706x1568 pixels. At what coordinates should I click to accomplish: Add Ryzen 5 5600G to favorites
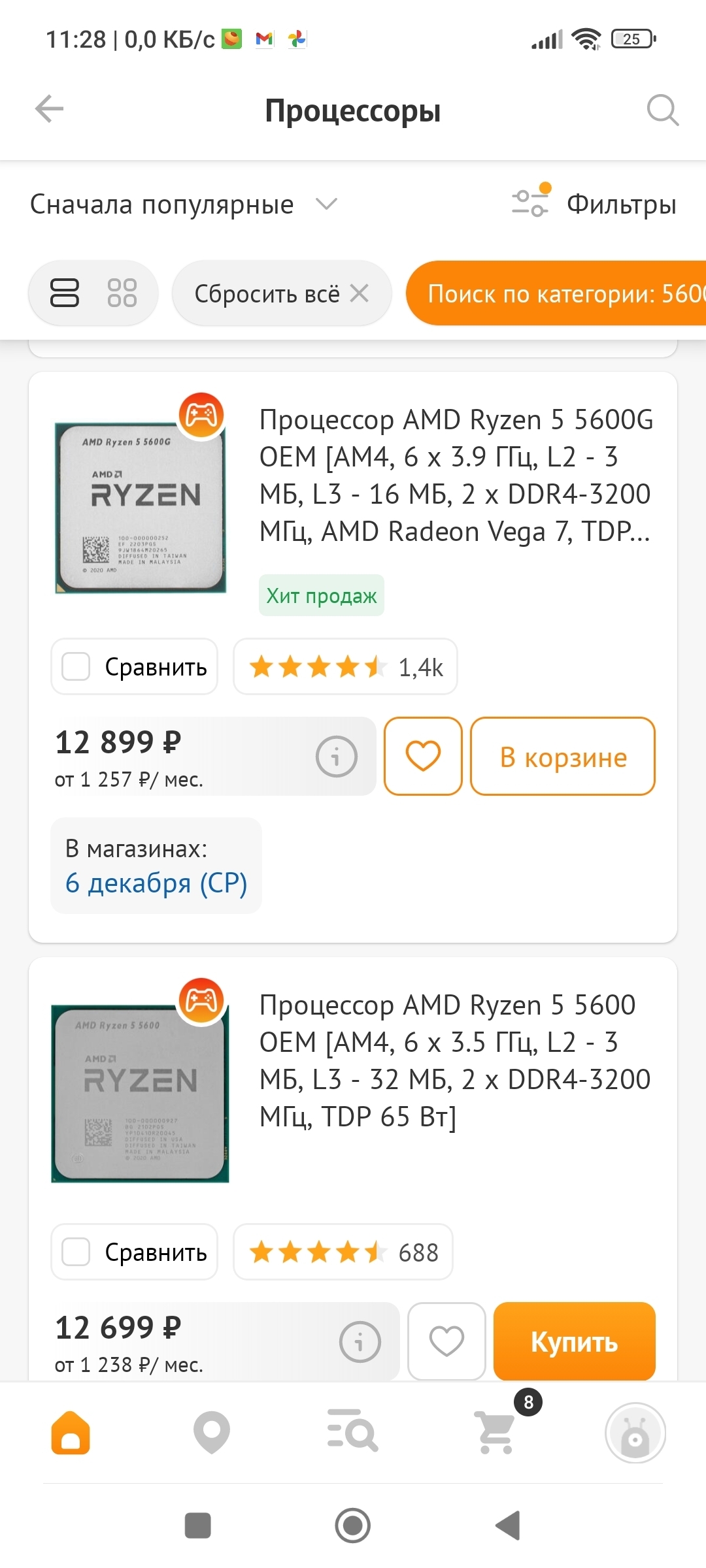click(423, 757)
